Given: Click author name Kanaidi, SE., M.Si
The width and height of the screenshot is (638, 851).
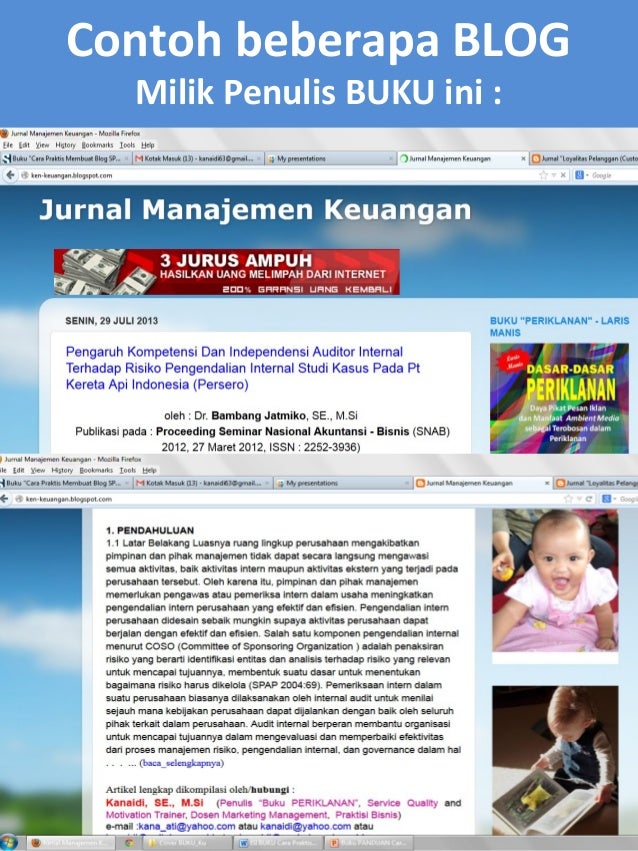Looking at the screenshot, I should point(155,803).
